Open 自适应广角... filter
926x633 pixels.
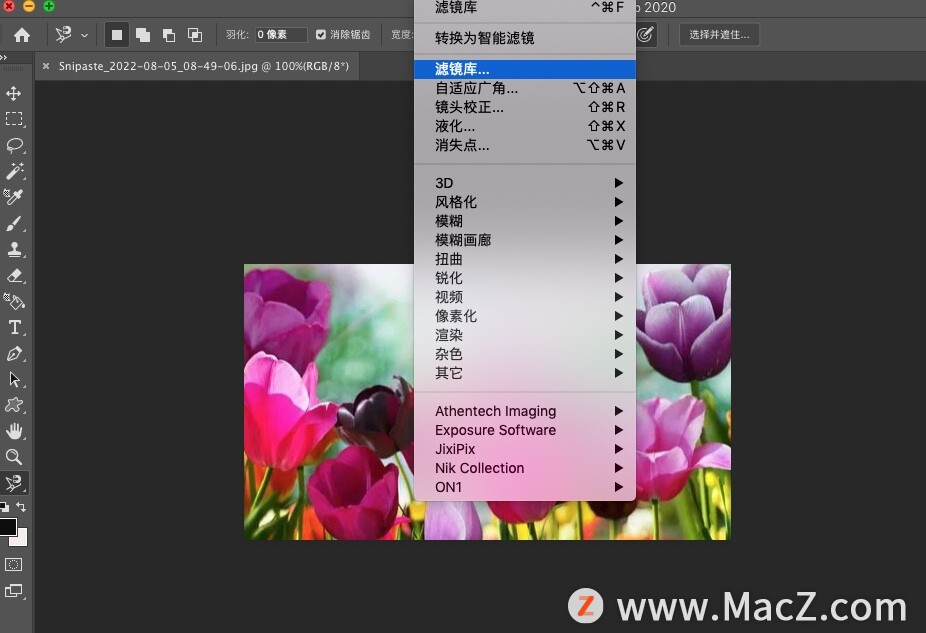(x=525, y=88)
